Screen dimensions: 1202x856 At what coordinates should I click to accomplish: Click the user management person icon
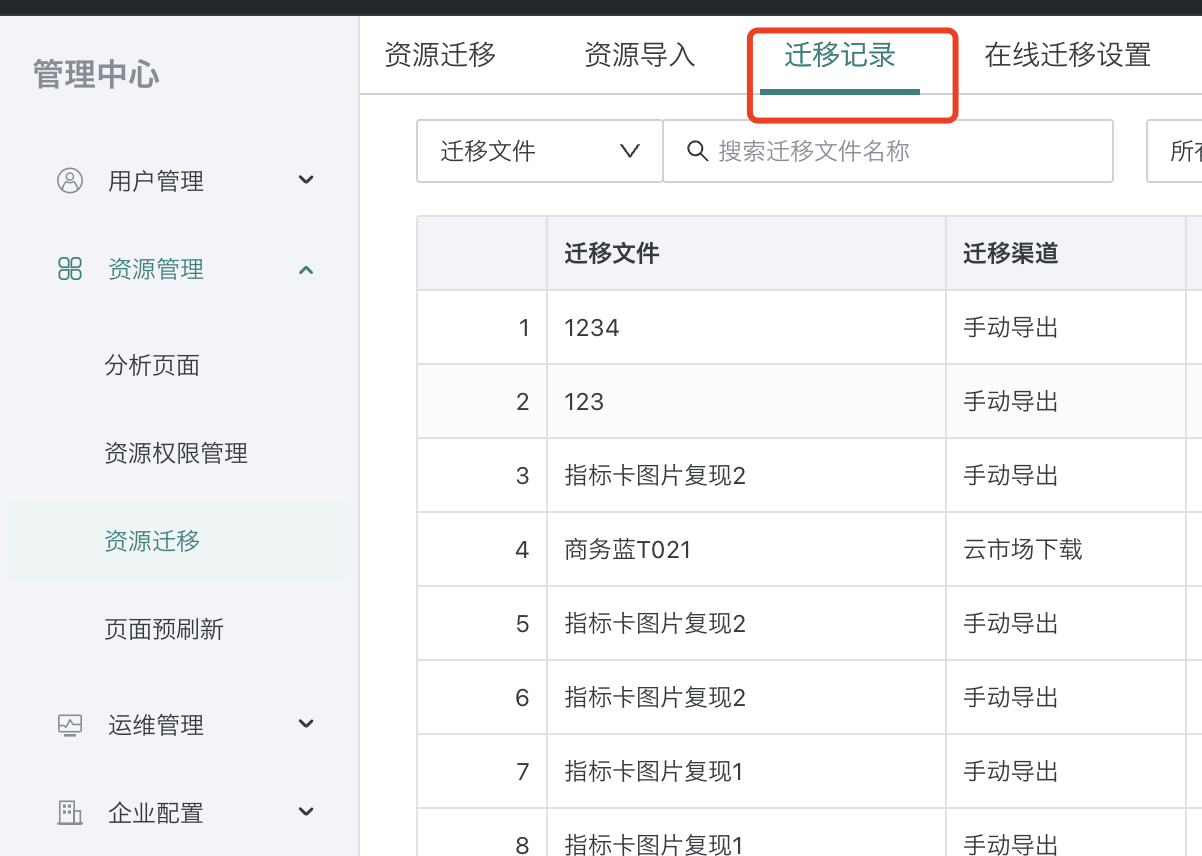pos(70,181)
